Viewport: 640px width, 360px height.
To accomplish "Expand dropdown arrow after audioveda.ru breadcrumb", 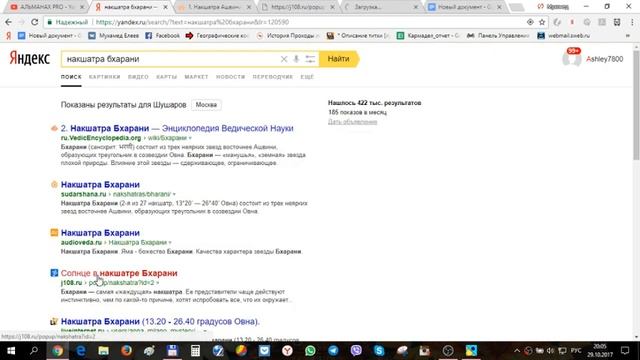I will pos(170,242).
